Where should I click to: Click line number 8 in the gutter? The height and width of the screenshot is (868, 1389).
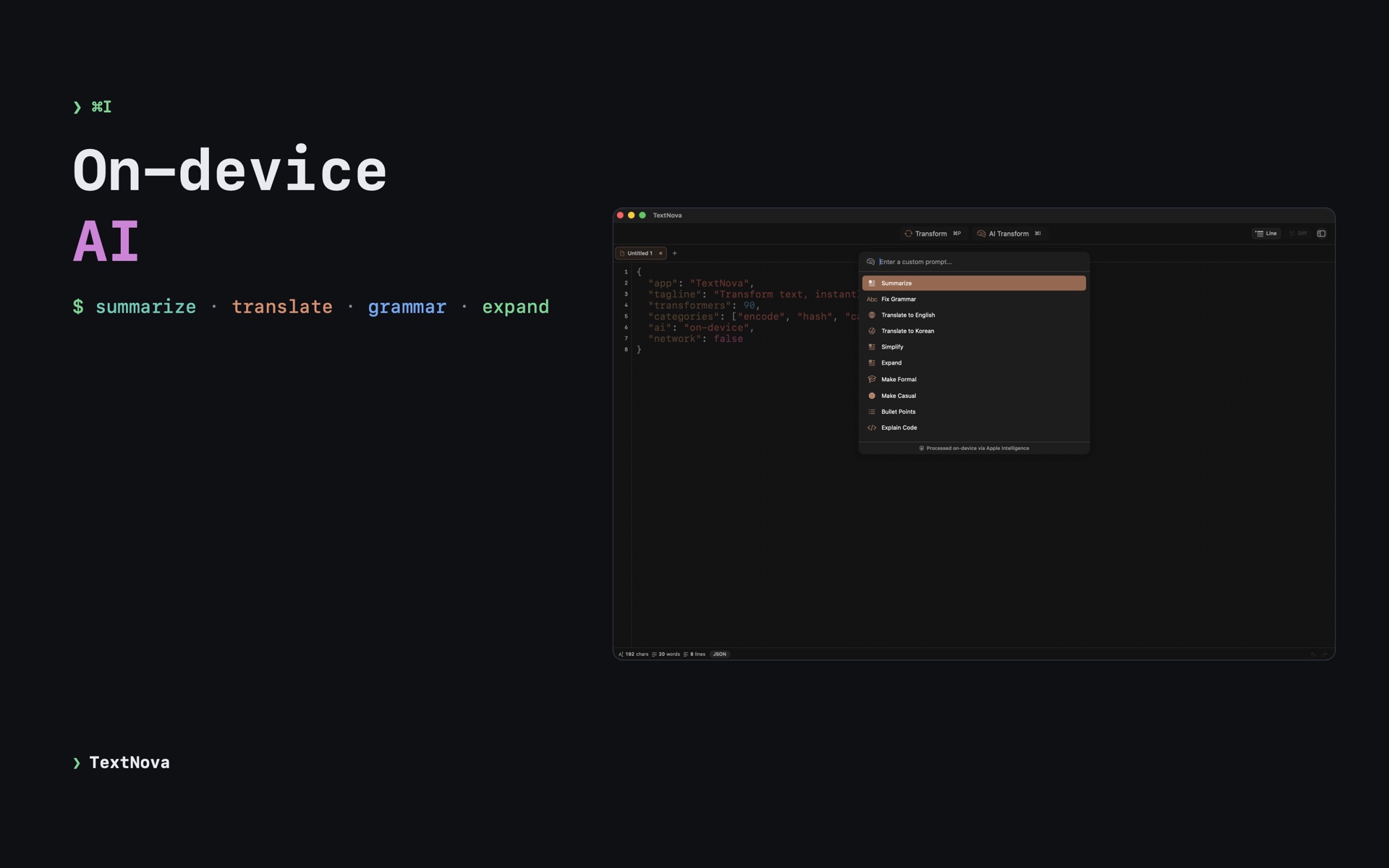(626, 349)
